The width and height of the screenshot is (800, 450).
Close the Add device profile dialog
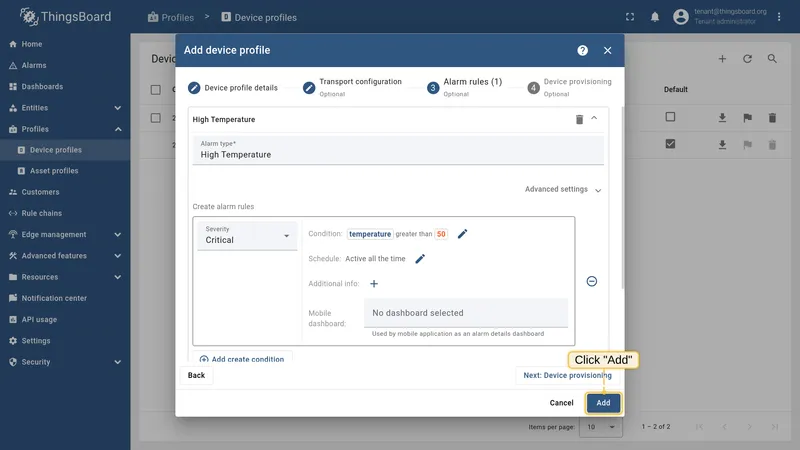pos(607,51)
